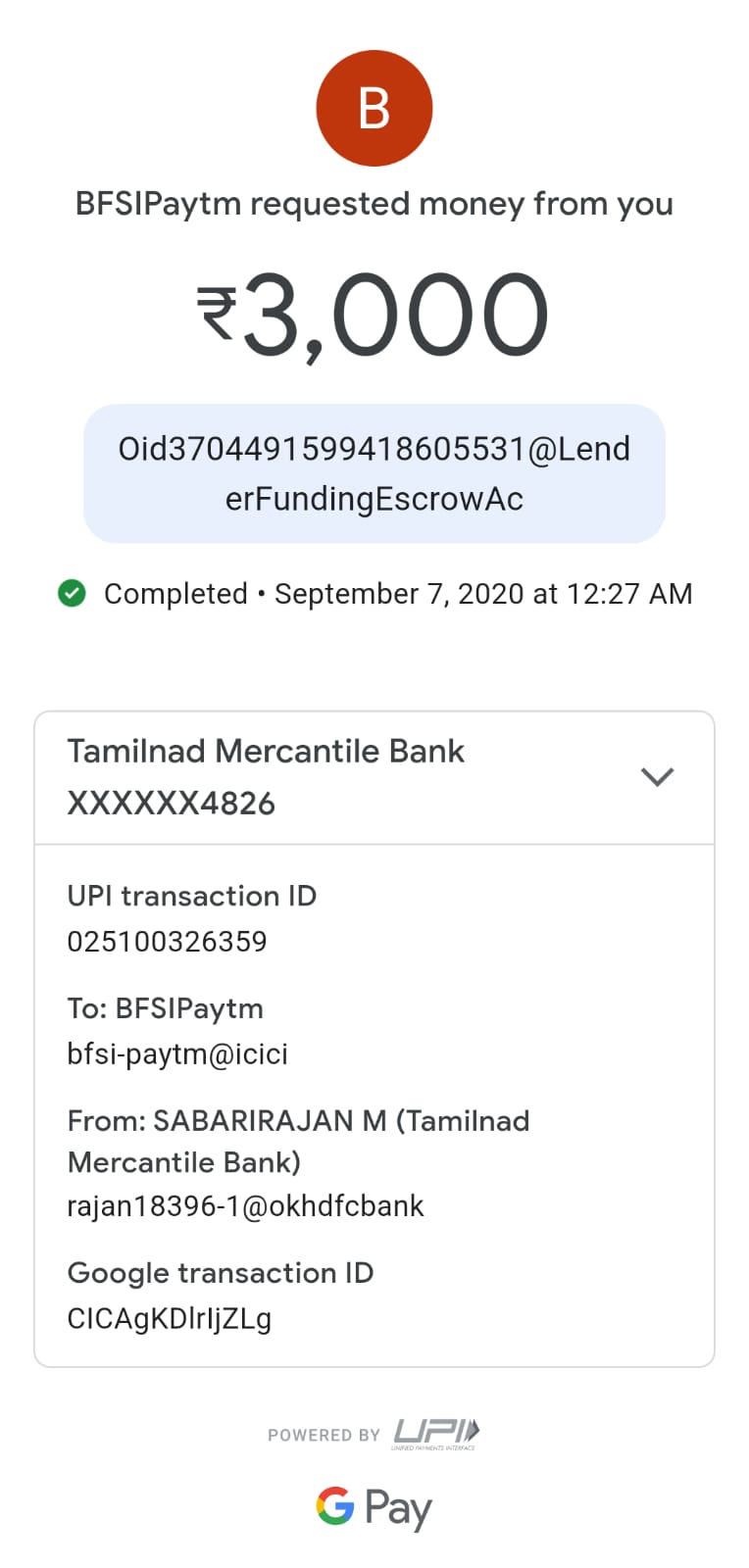Viewport: 749px width, 1568px height.
Task: Click the UPI logo
Action: [436, 1433]
